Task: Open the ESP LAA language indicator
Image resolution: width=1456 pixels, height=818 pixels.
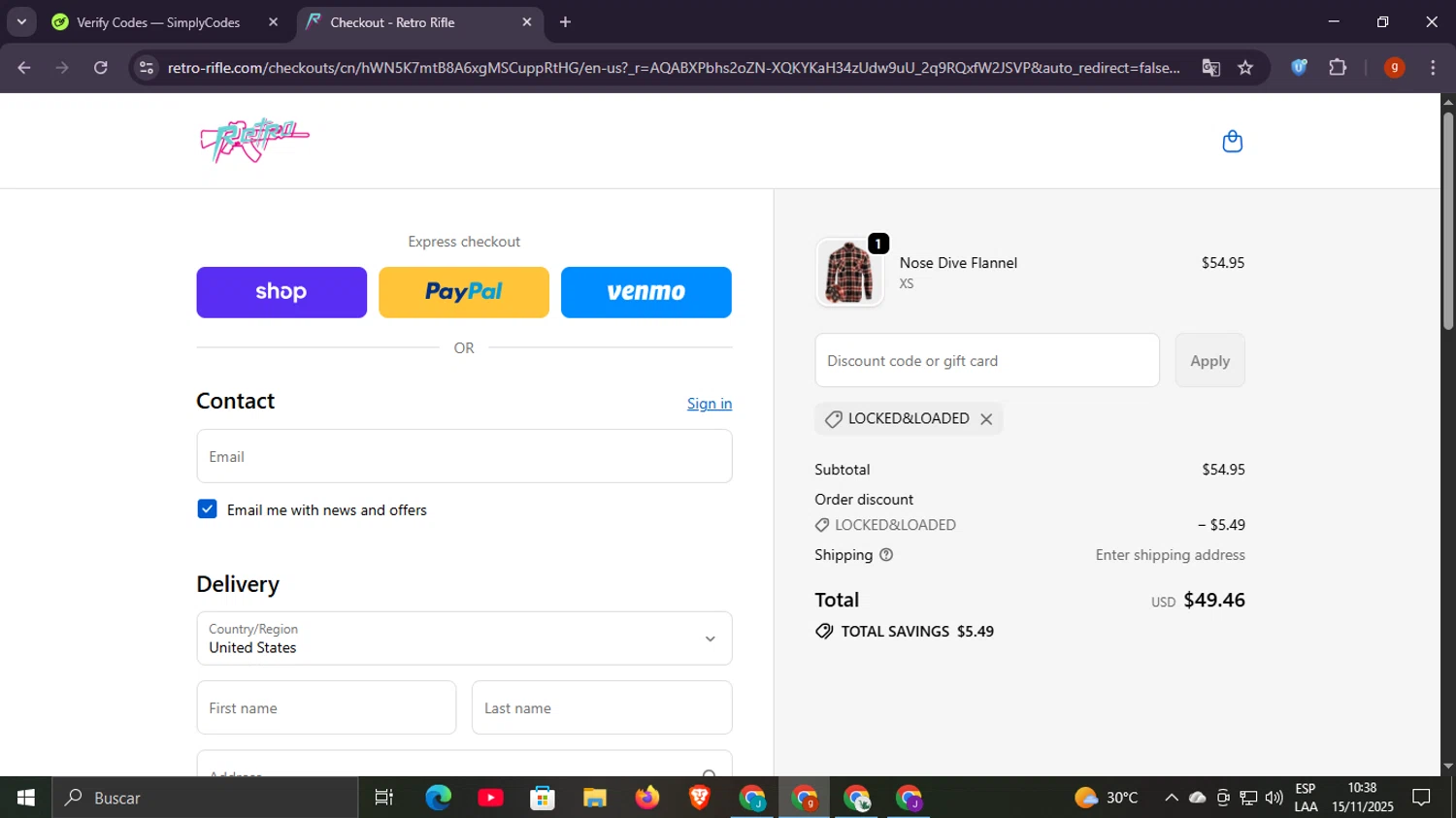Action: tap(1307, 798)
